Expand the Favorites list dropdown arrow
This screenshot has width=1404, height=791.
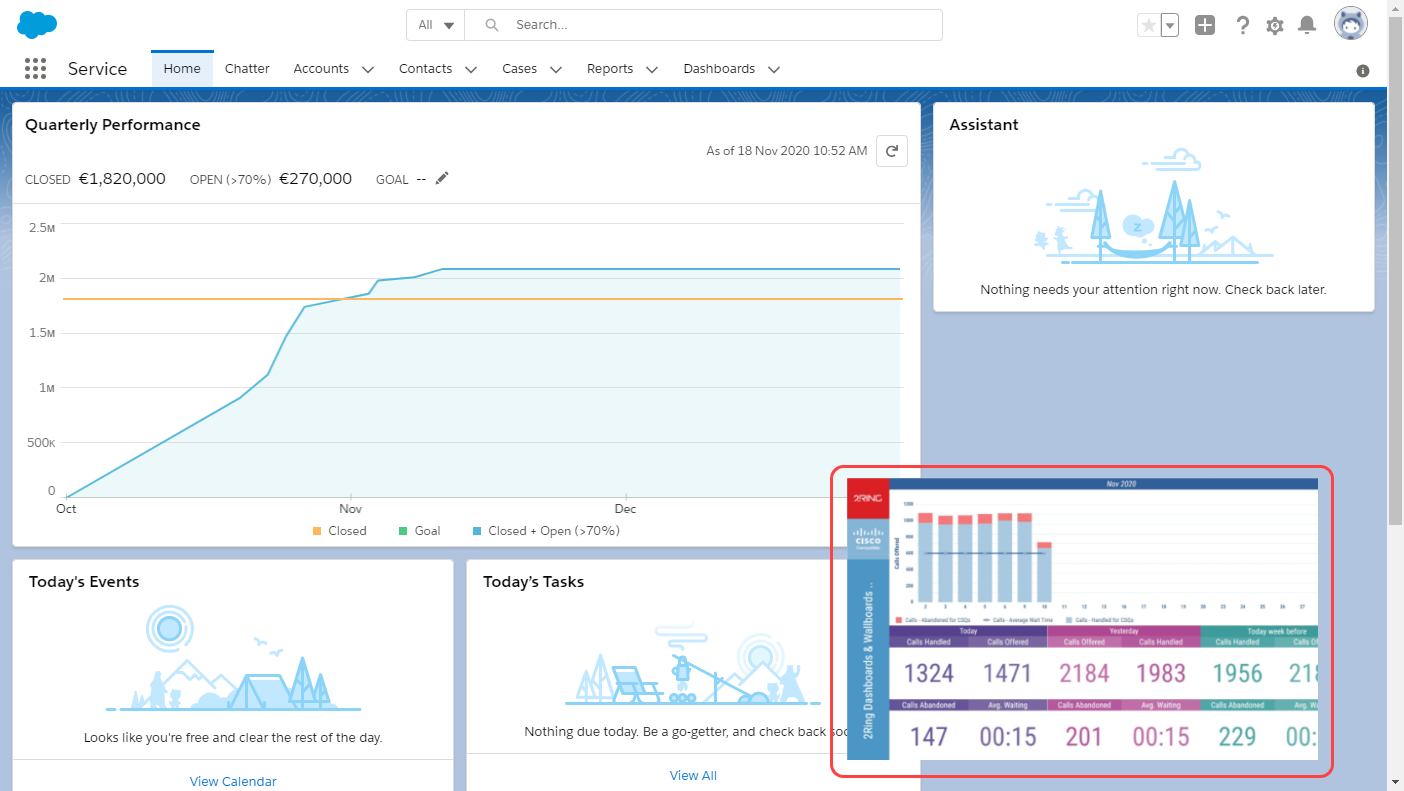click(x=1169, y=26)
